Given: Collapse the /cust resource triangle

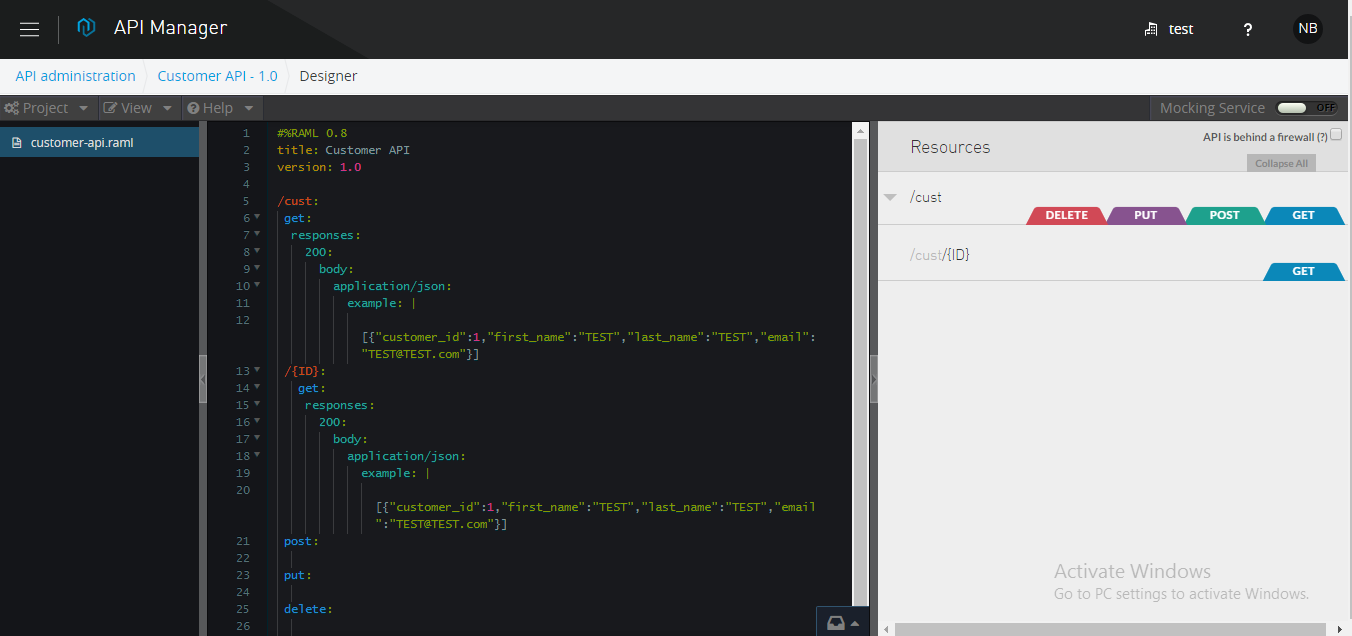Looking at the screenshot, I should tap(890, 197).
